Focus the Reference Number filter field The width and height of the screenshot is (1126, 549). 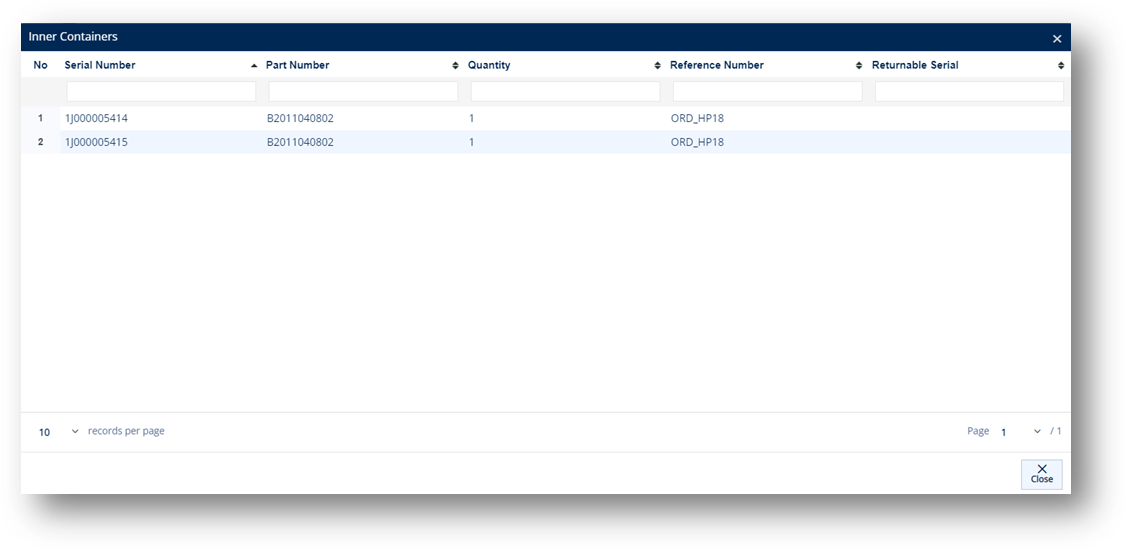point(767,91)
